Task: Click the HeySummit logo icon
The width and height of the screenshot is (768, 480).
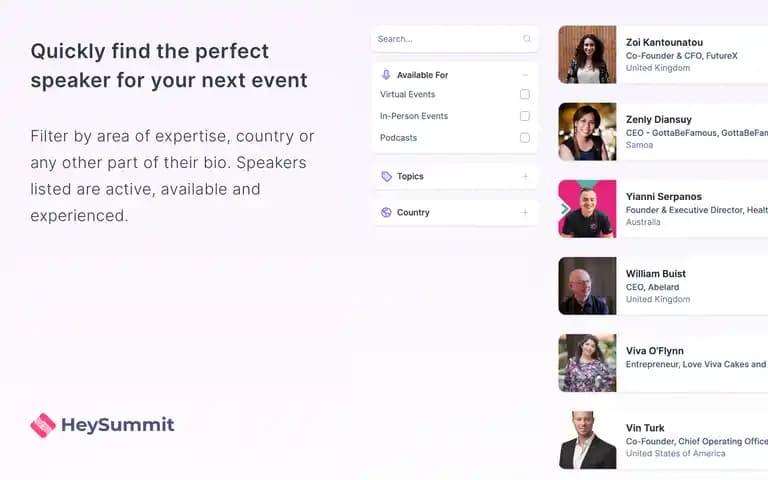Action: pyautogui.click(x=43, y=425)
